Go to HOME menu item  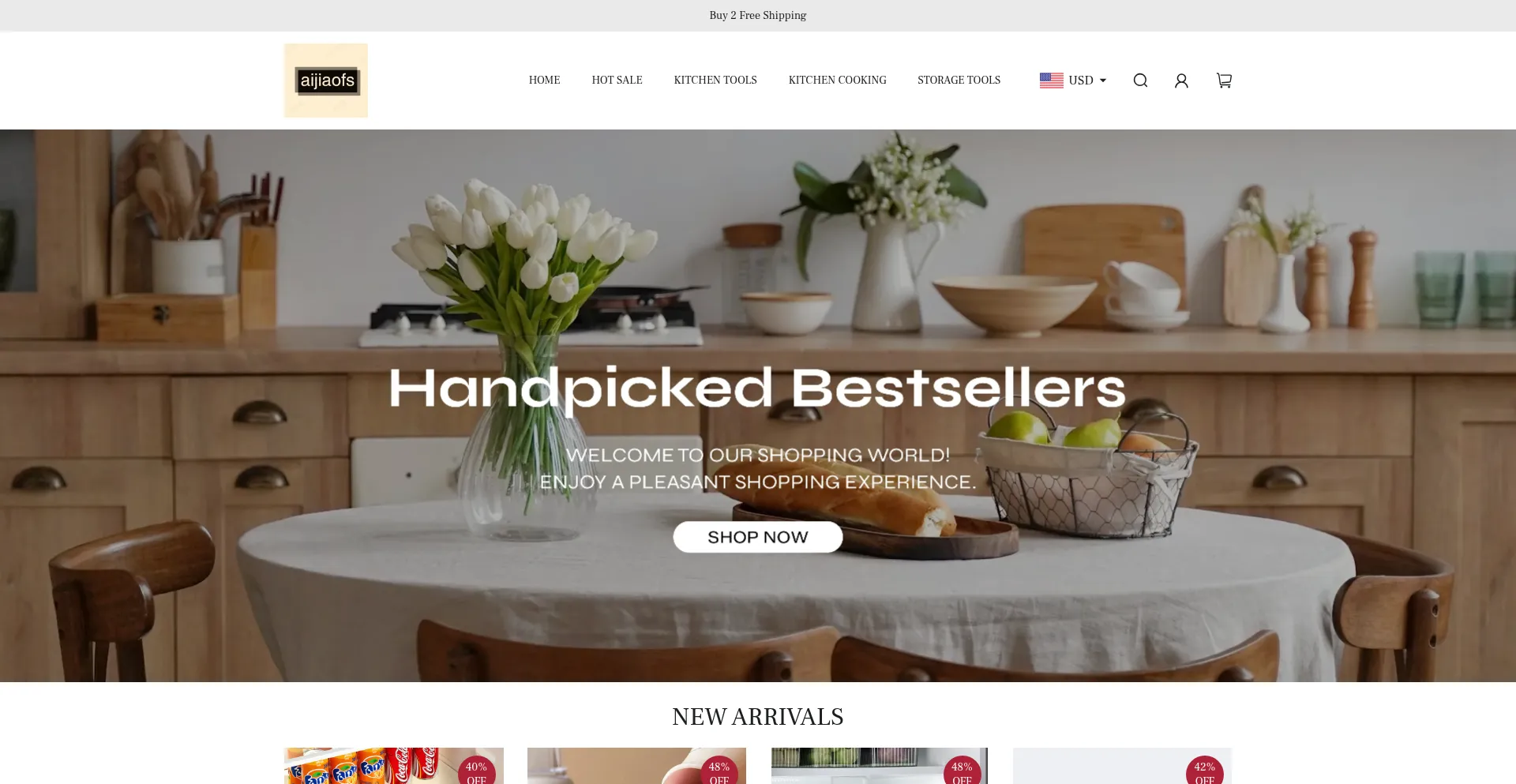click(x=544, y=80)
